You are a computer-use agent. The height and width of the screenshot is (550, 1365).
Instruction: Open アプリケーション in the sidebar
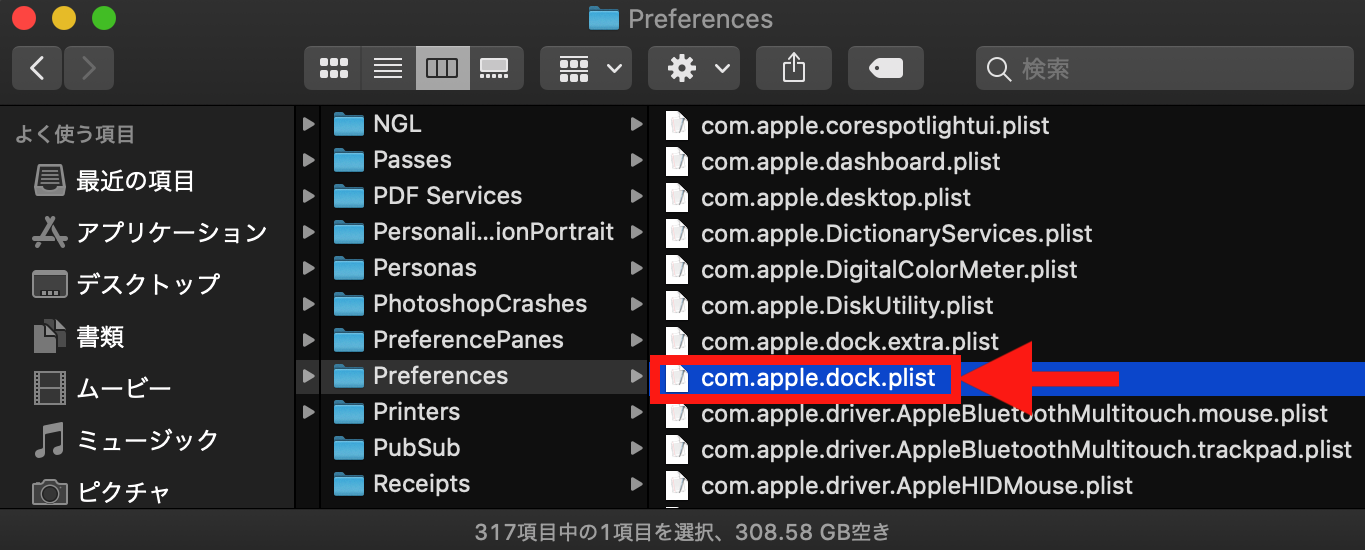[x=171, y=233]
